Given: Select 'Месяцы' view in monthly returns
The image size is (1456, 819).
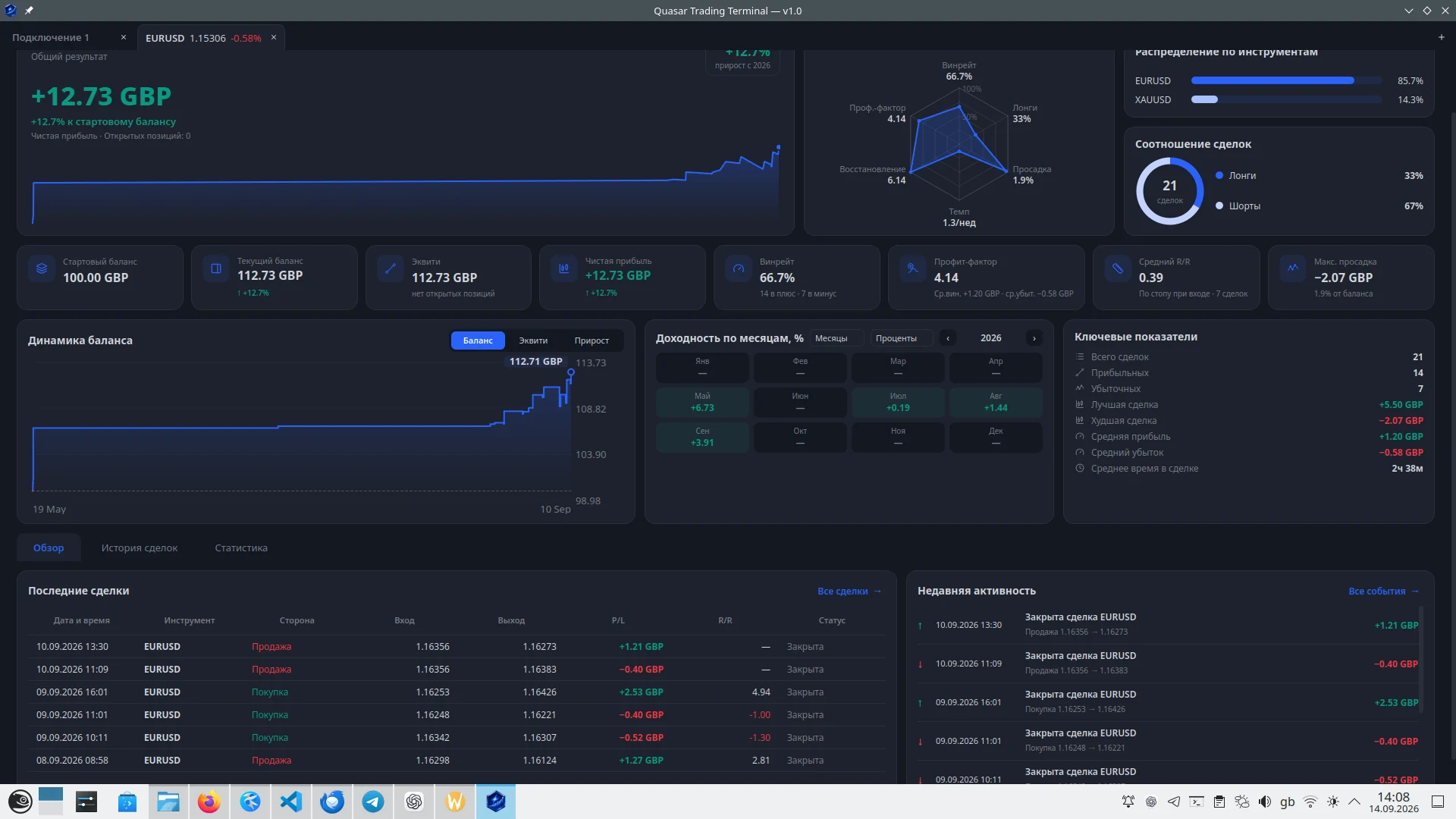Looking at the screenshot, I should click(x=836, y=338).
